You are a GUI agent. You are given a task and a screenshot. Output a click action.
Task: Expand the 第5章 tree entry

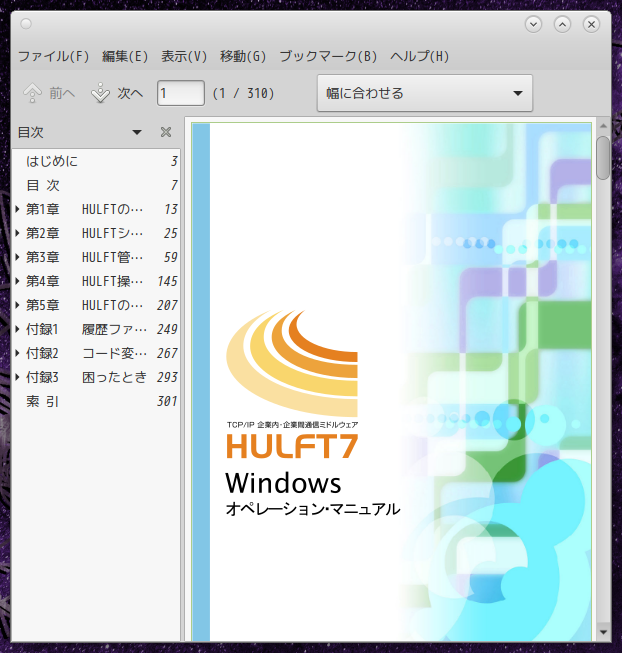click(x=17, y=305)
